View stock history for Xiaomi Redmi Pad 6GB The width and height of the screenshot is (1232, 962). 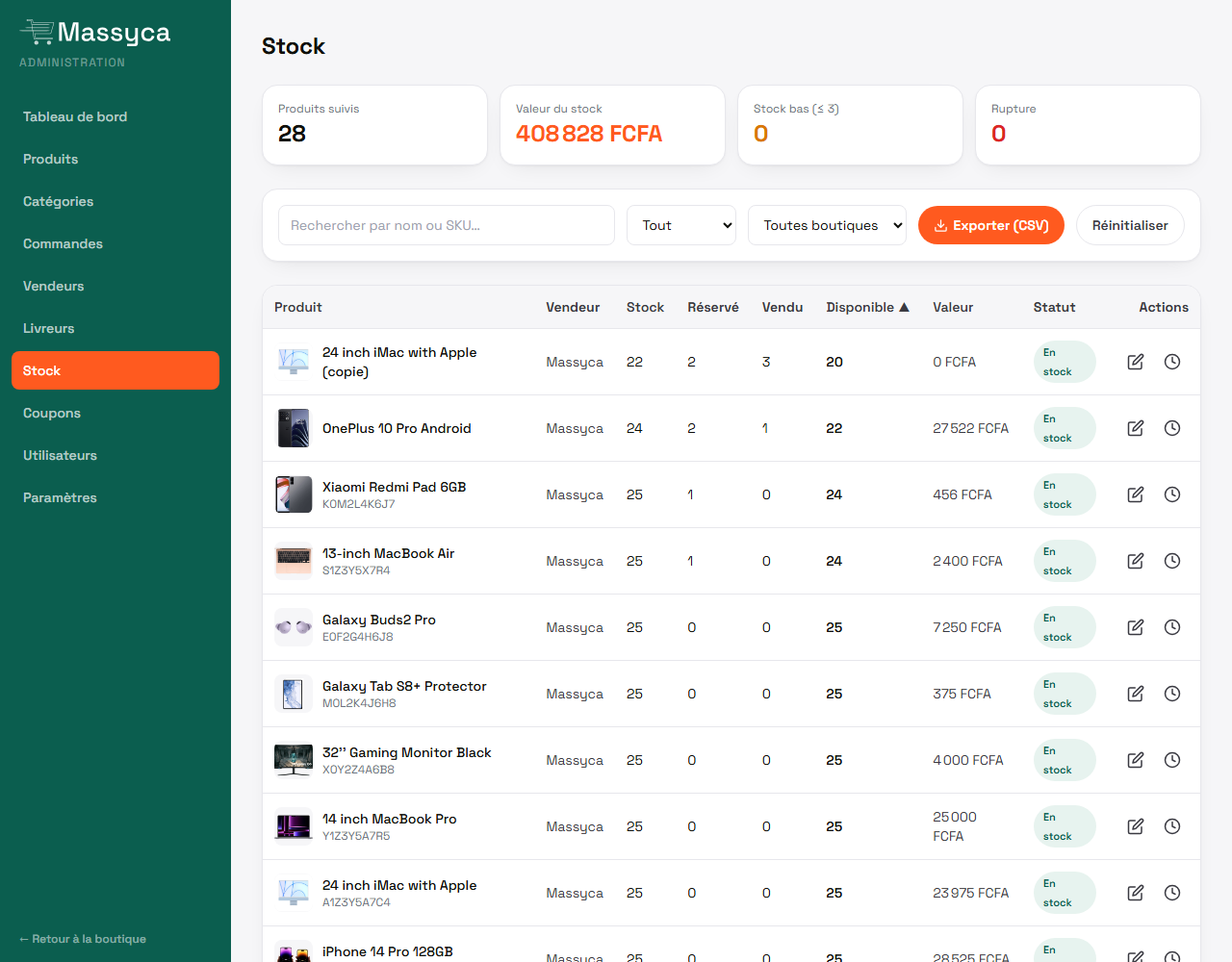point(1172,494)
